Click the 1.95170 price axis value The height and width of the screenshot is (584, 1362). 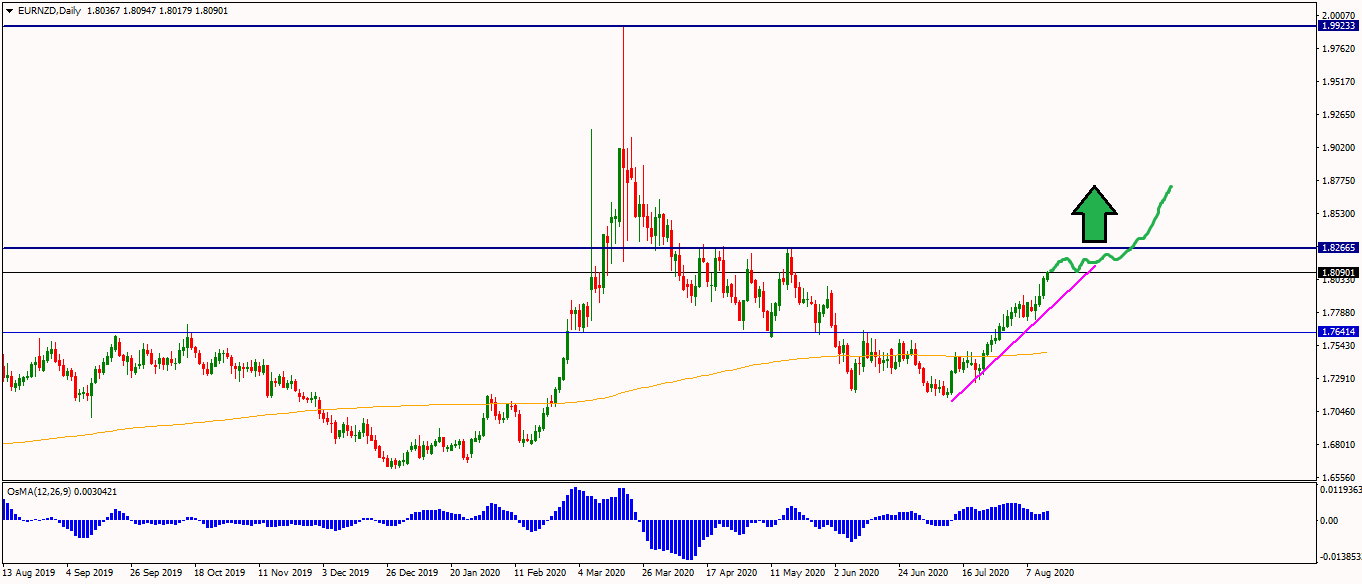point(1338,82)
